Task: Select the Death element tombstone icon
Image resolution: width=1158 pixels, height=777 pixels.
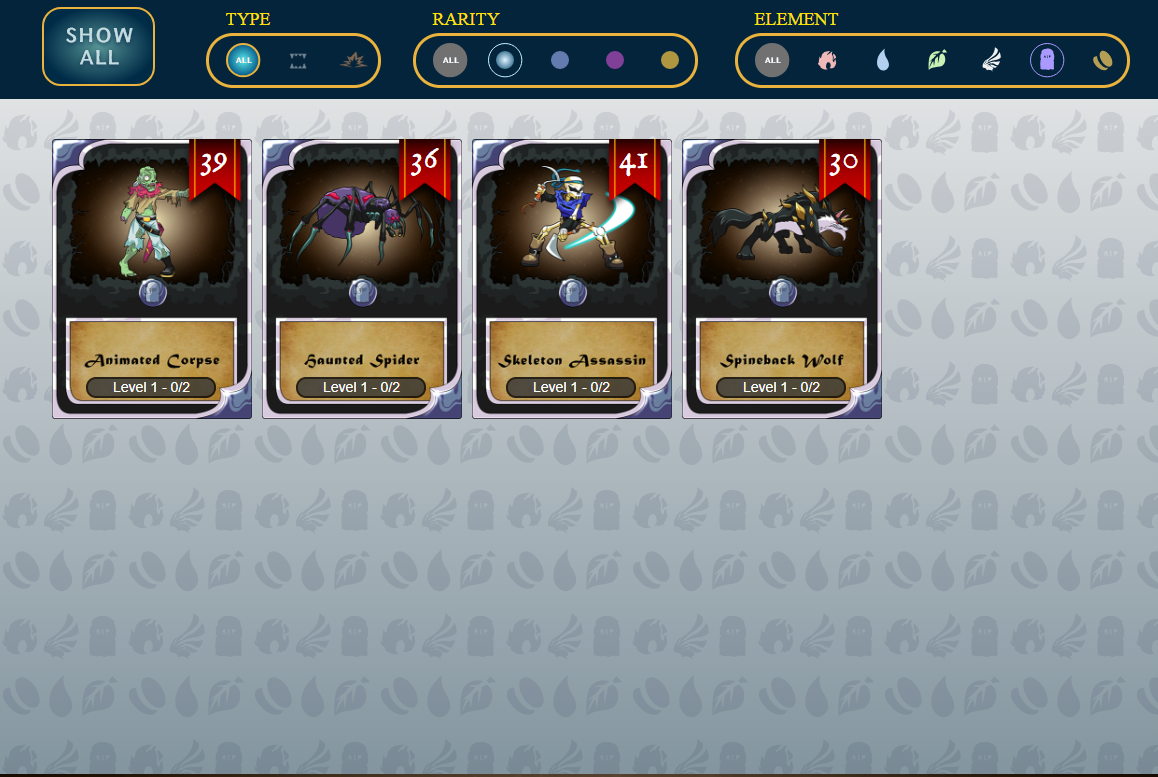Action: tap(1046, 61)
